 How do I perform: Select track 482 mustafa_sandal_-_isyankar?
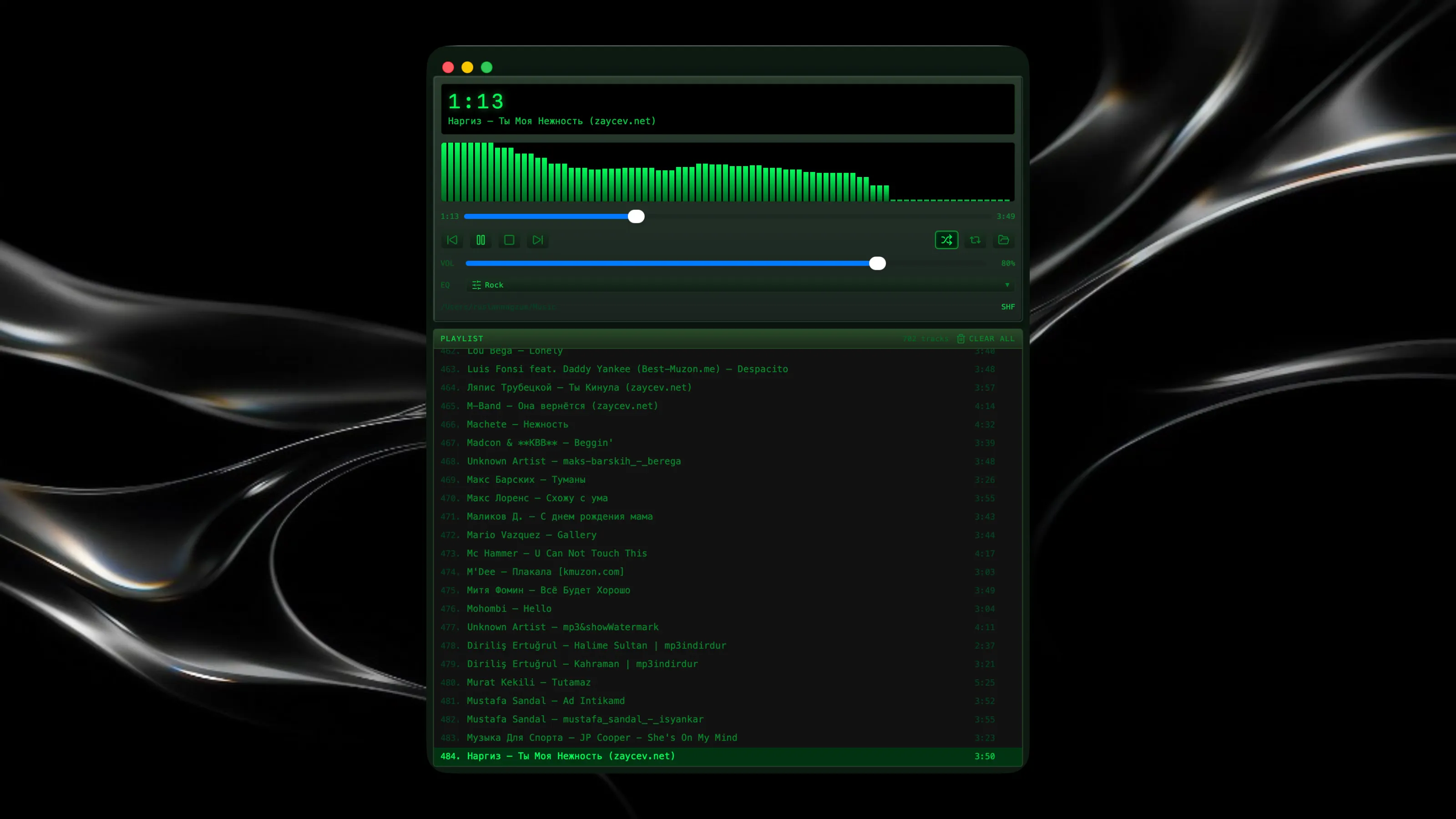coord(728,719)
